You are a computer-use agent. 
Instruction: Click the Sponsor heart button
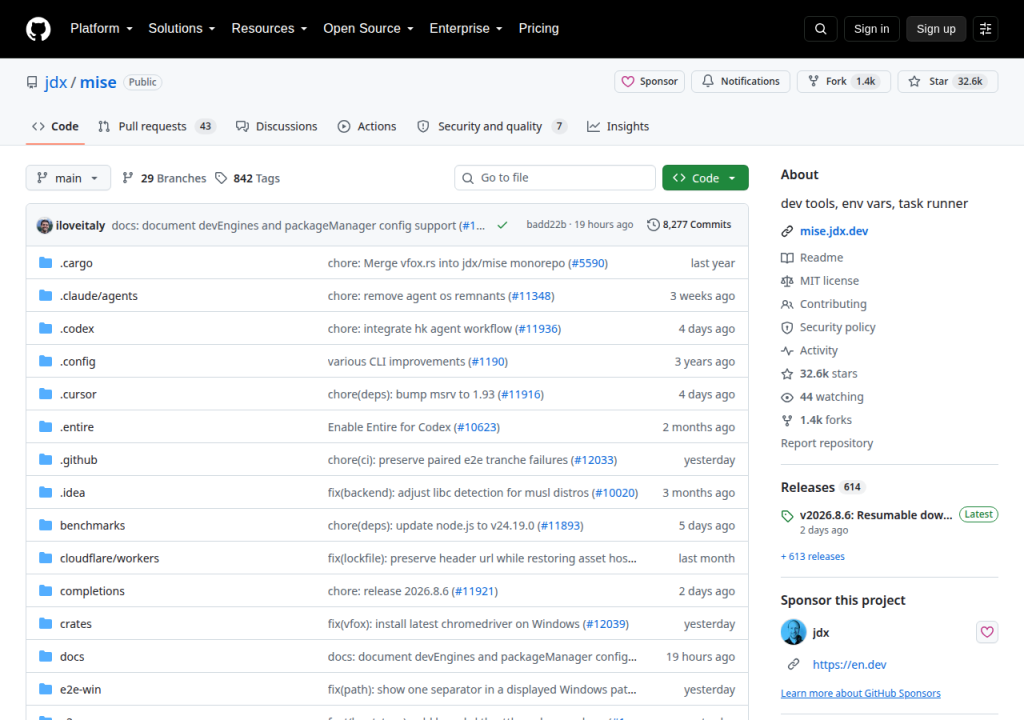click(x=649, y=82)
